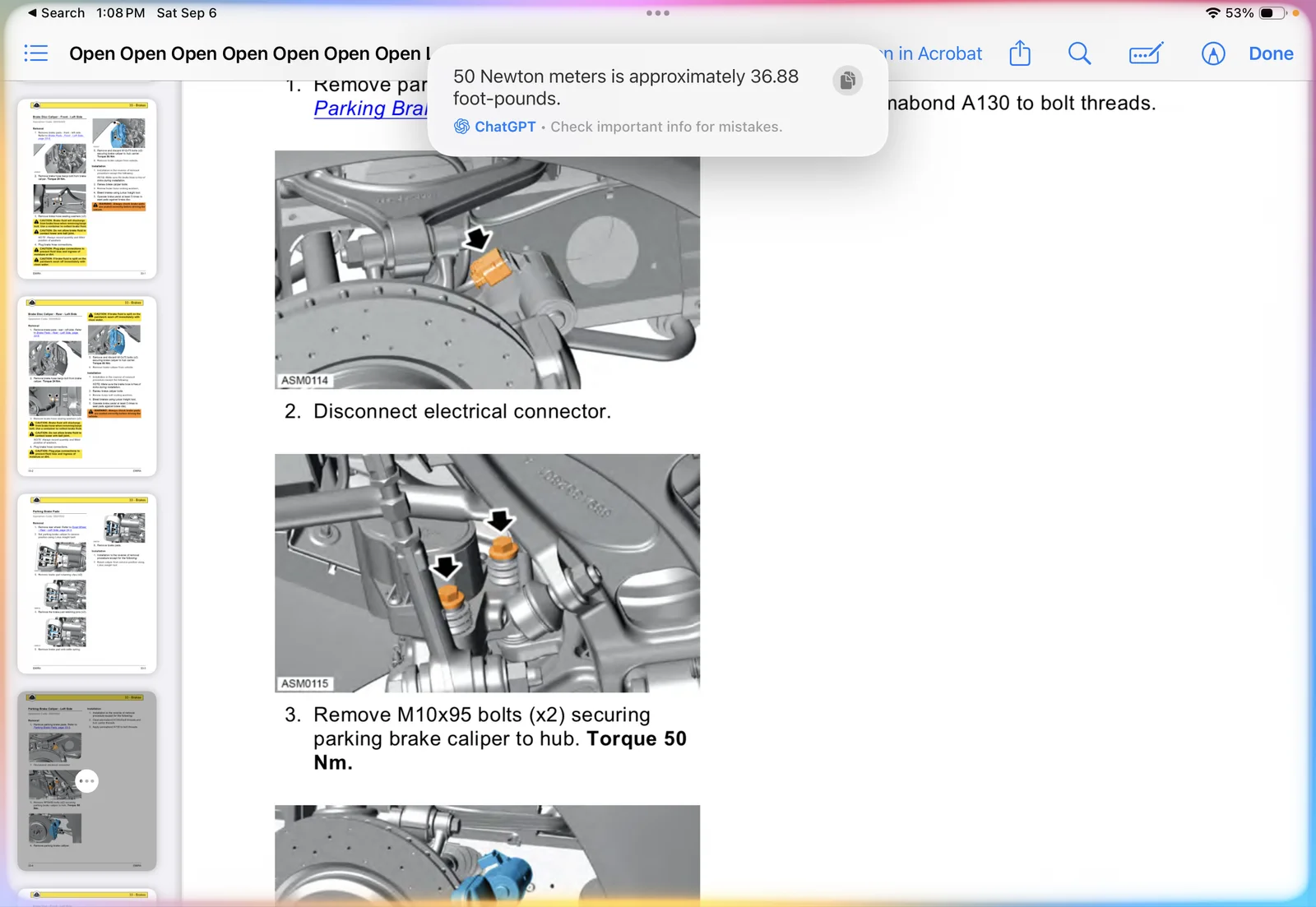Tap 'Check important info for mistakes' text
This screenshot has width=1316, height=907.
coord(666,127)
